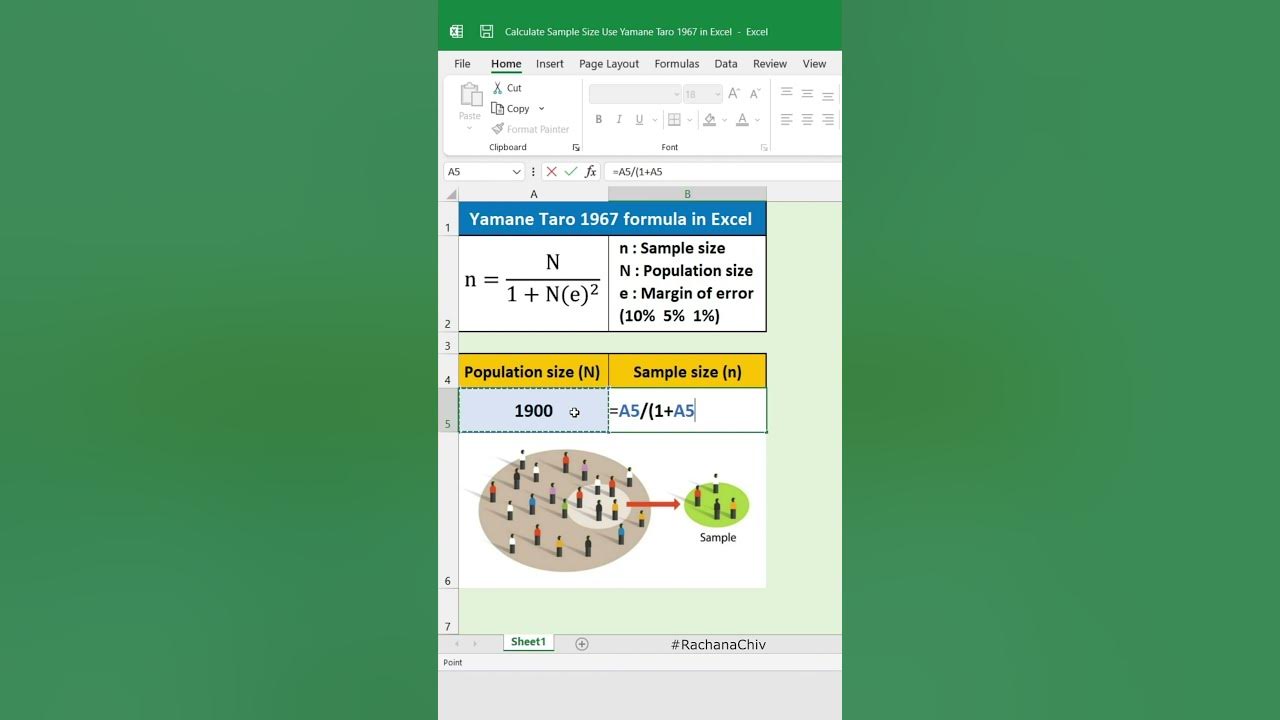Expand the Font Color dropdown arrow
This screenshot has width=1280, height=720.
[x=757, y=121]
